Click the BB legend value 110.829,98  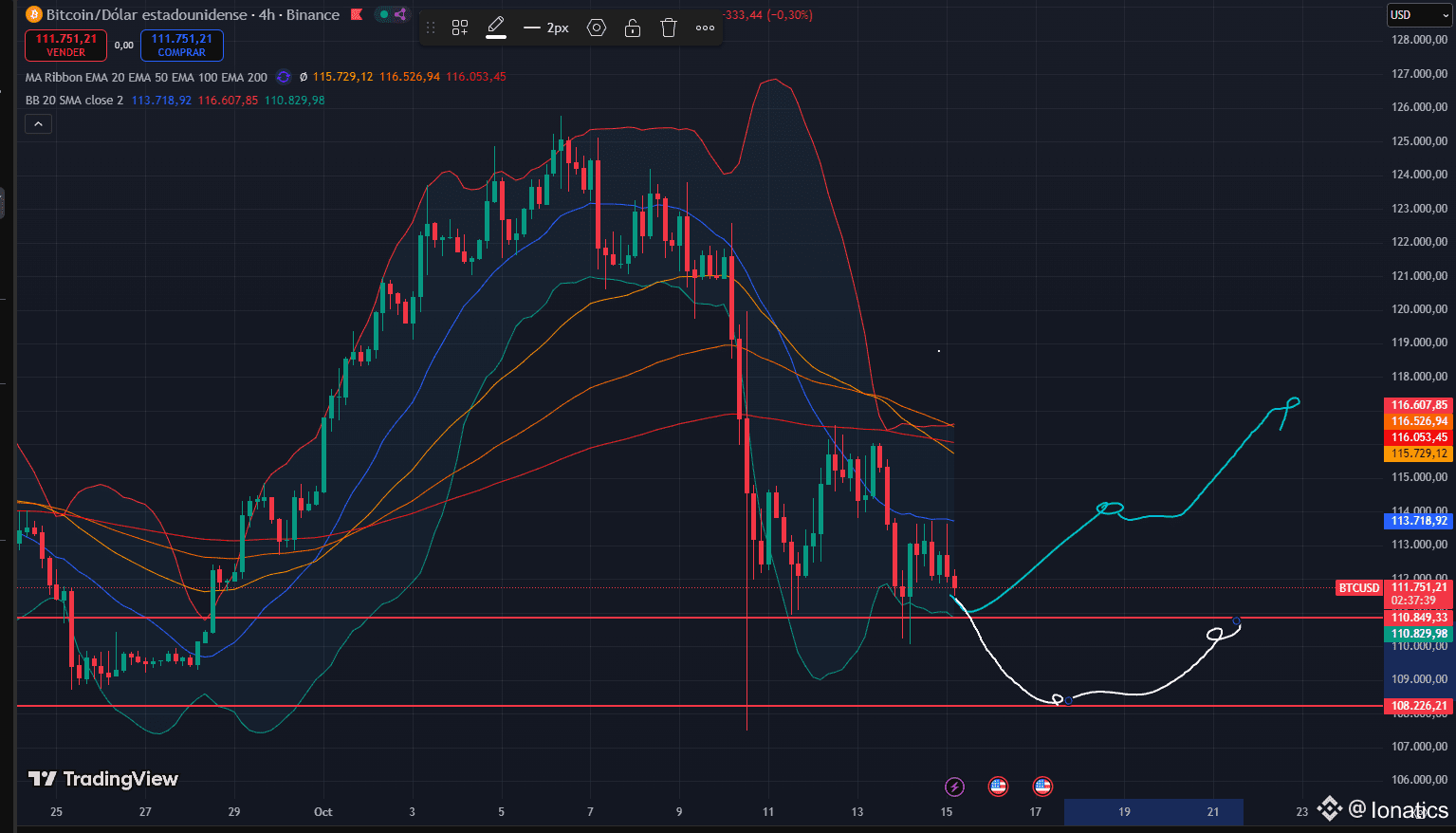tap(294, 101)
